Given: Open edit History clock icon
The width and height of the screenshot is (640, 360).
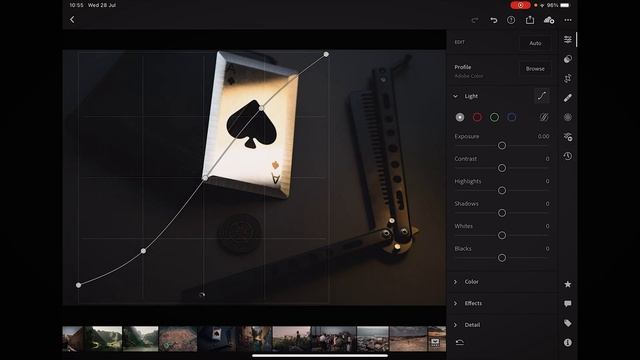Looking at the screenshot, I should 568,156.
